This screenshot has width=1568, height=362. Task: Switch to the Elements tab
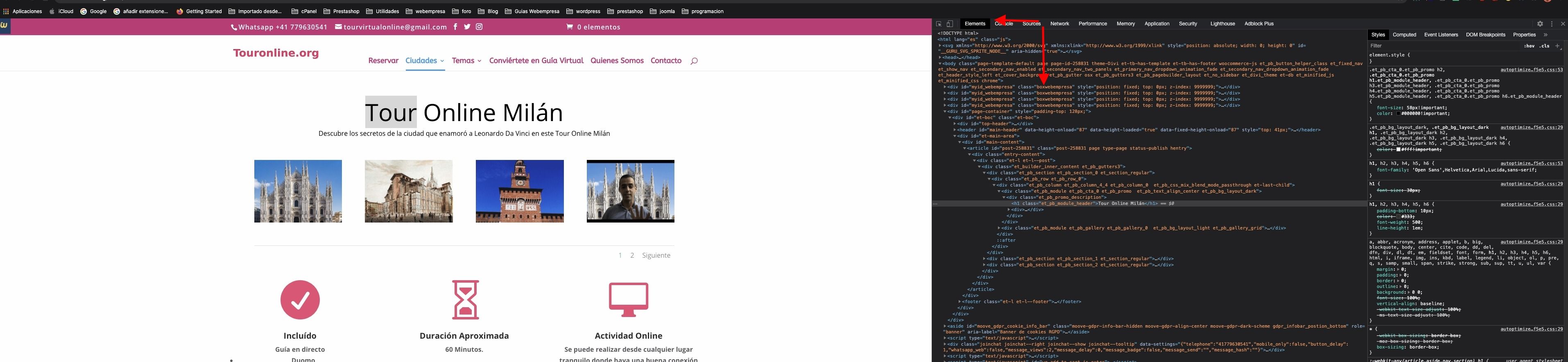975,24
